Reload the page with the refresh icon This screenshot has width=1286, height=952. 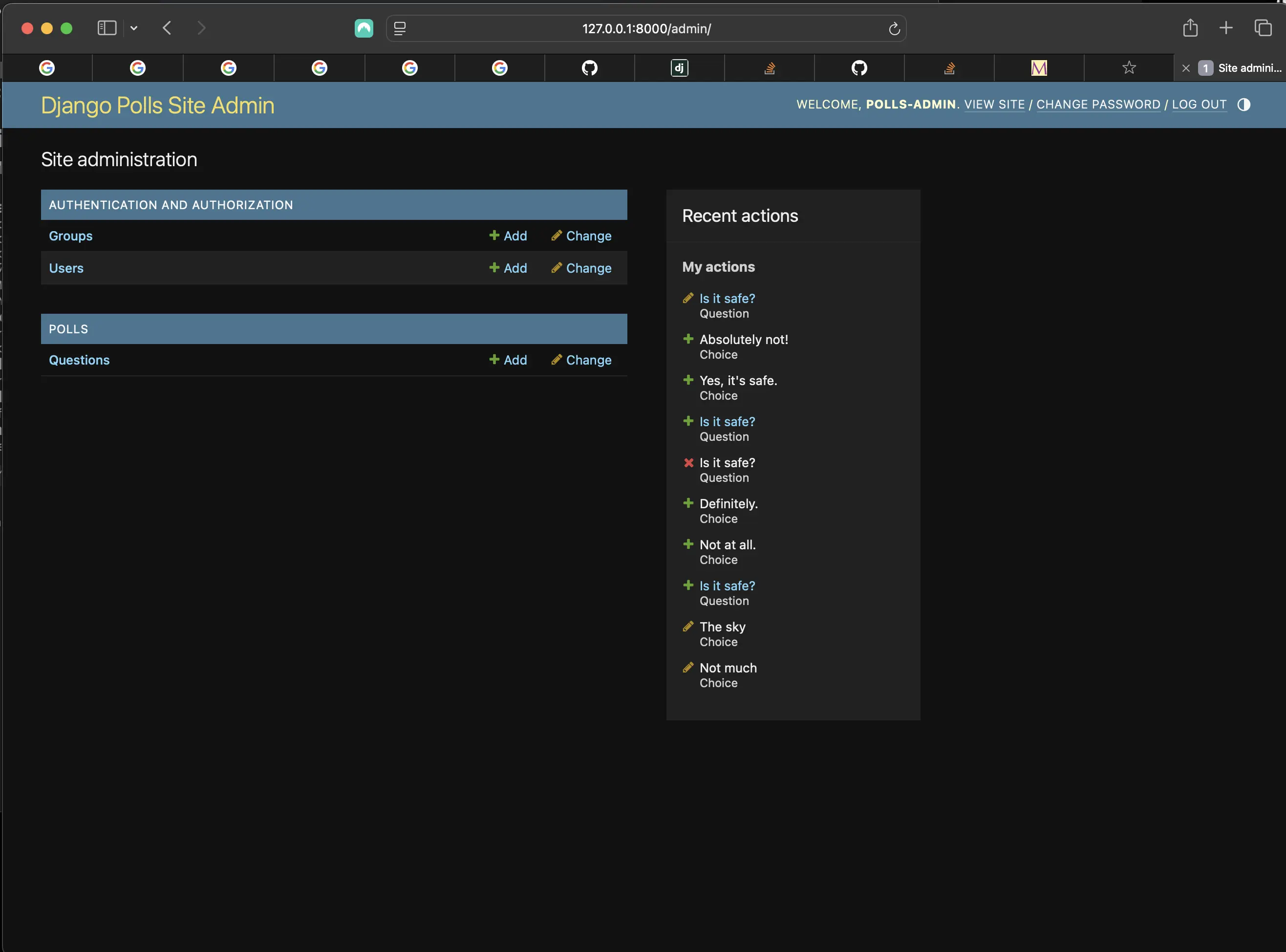[x=894, y=28]
